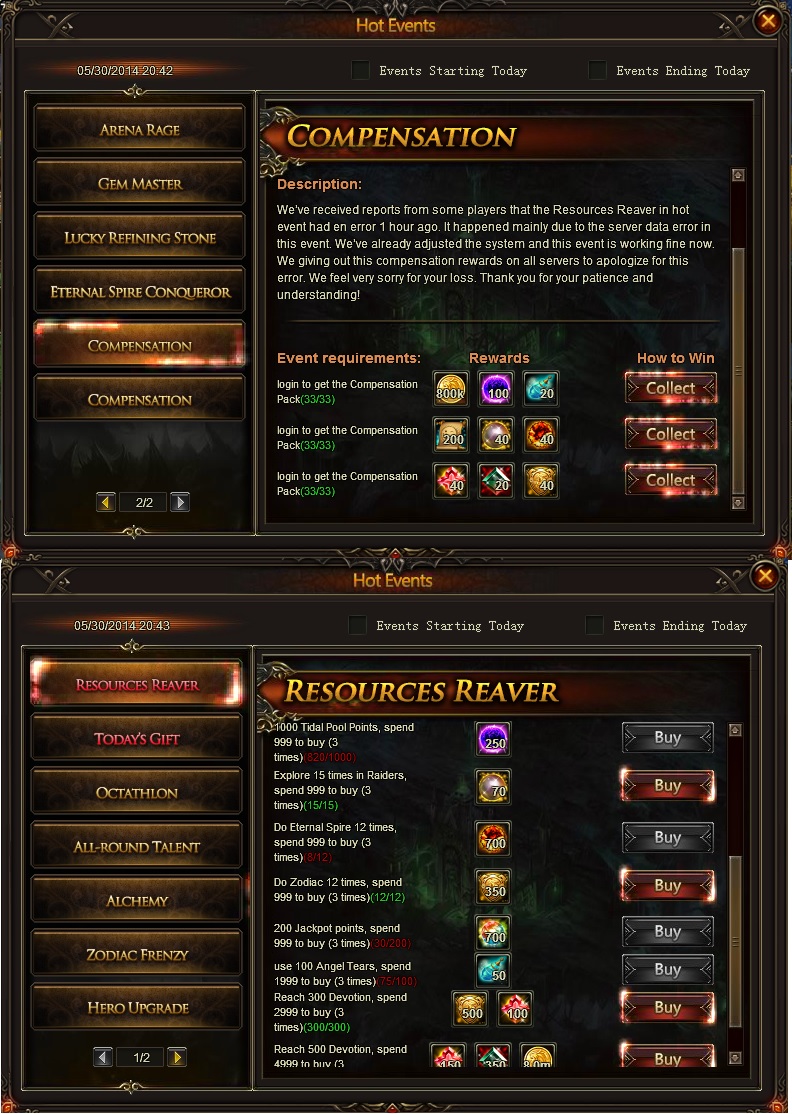
Task: Select the scroll 200 reward icon
Action: (451, 435)
